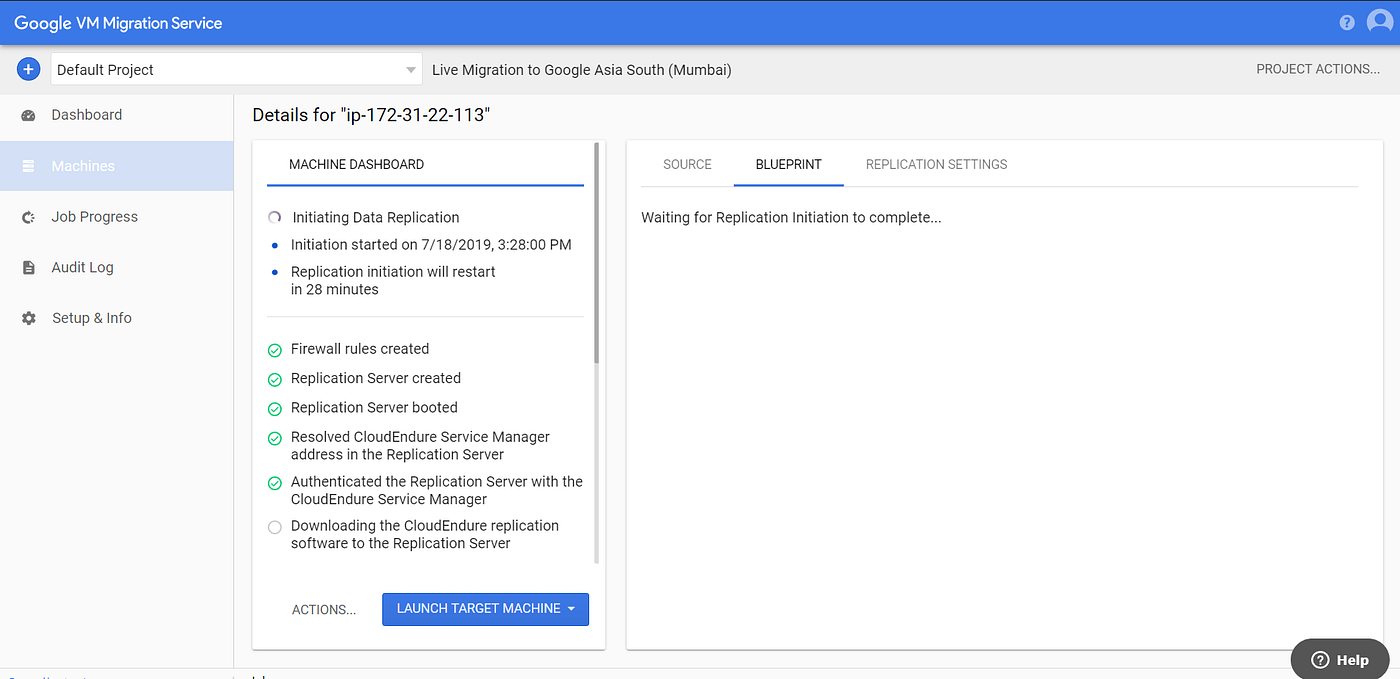
Task: Select the BLUEPRINT tab
Action: (788, 164)
